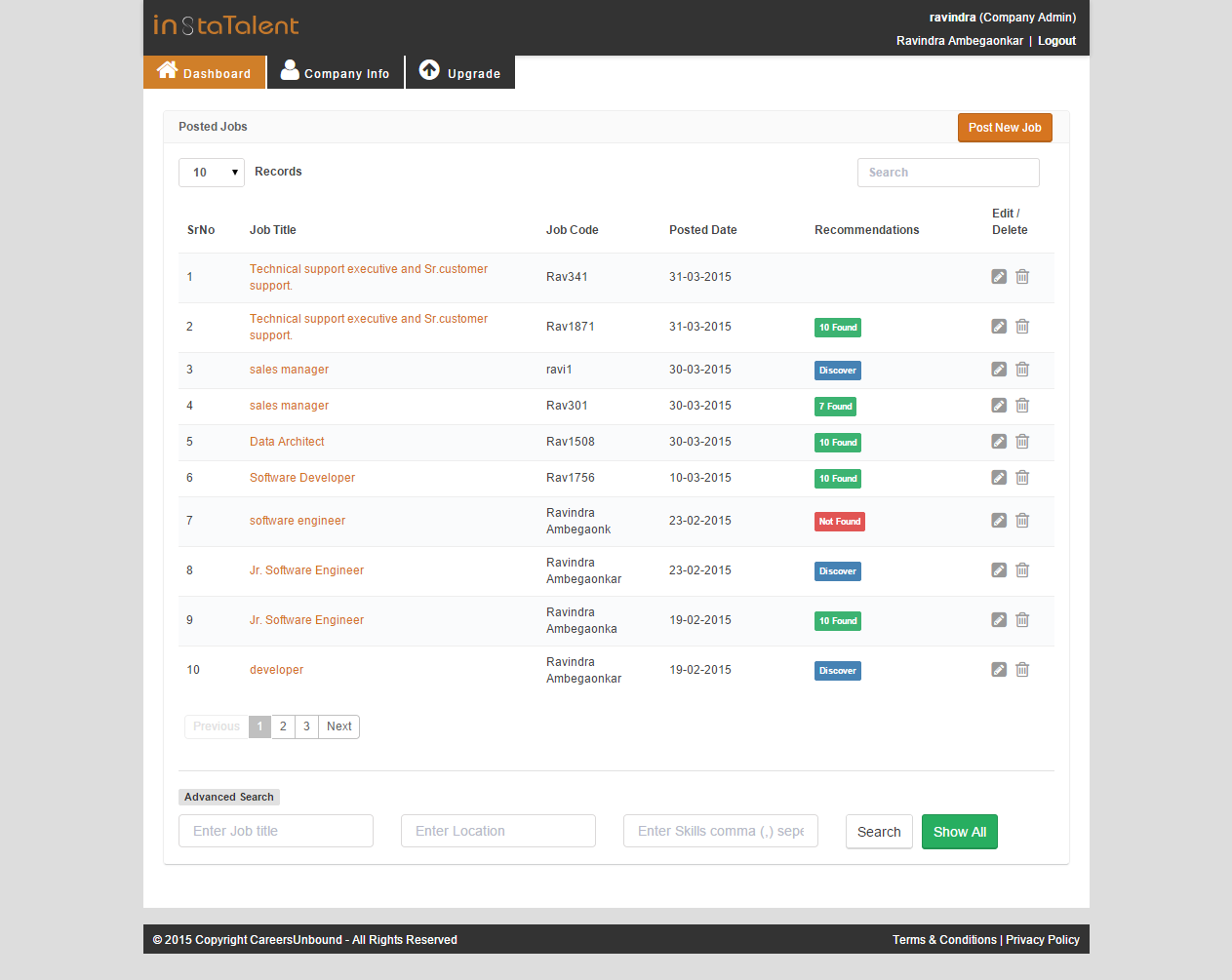Open first Technical support executive job Rav341
Screen dimensions: 1232x980
tap(369, 277)
